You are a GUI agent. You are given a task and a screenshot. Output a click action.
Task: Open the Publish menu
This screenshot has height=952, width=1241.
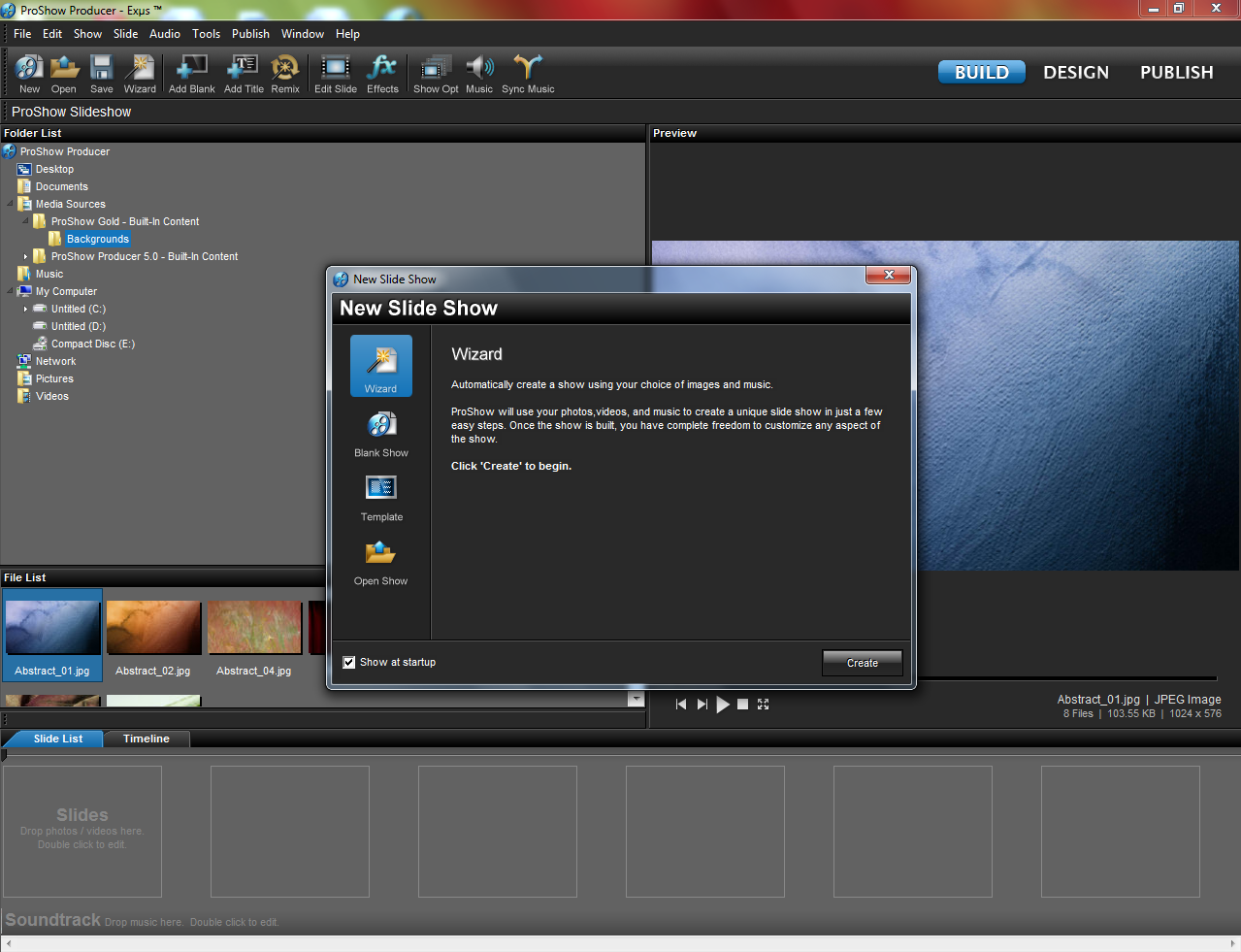250,34
